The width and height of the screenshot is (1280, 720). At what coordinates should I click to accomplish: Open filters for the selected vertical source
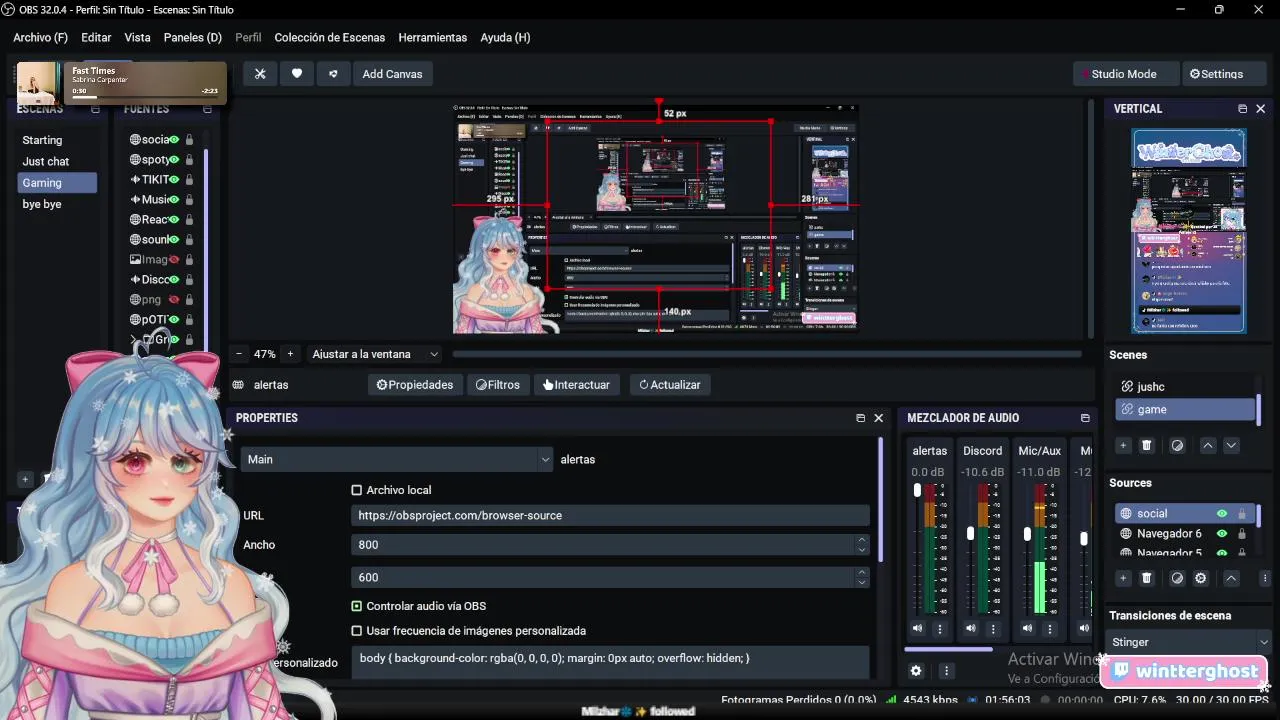click(1177, 578)
